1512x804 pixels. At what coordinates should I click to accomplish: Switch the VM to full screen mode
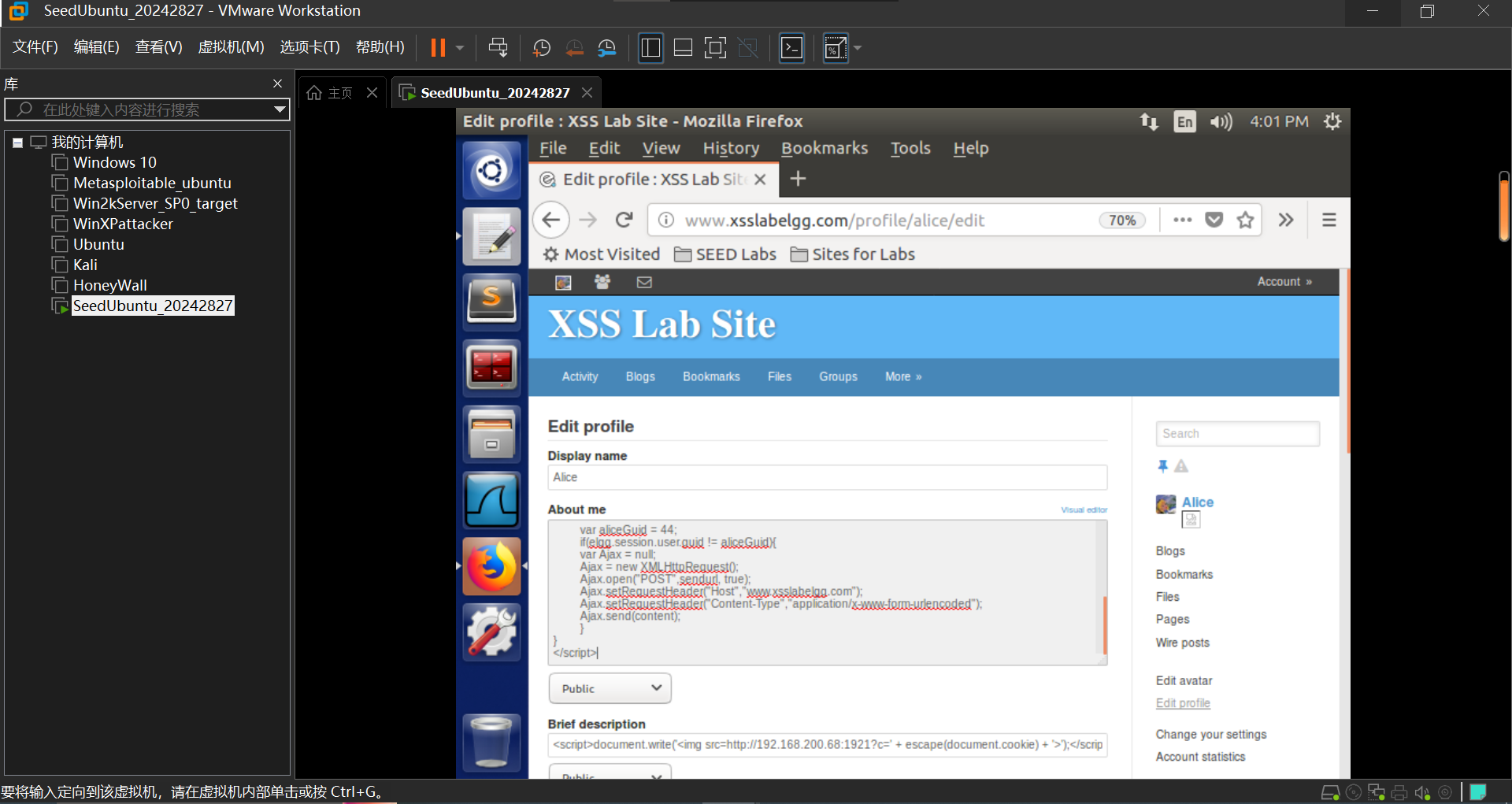[x=715, y=48]
